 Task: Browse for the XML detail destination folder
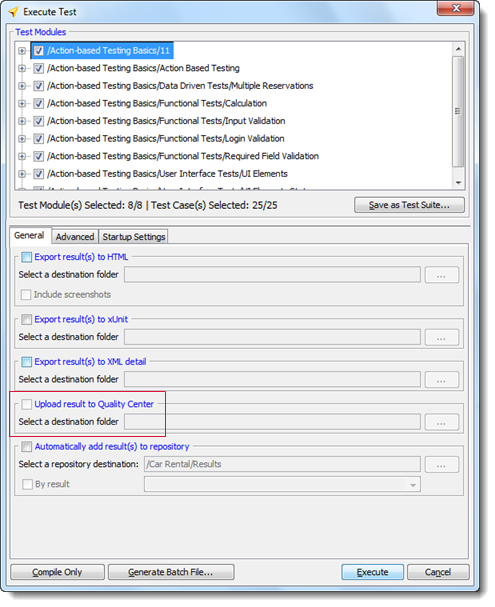(441, 380)
